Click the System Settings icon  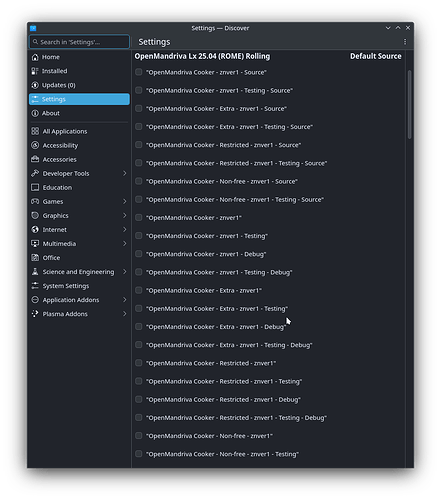tap(35, 286)
